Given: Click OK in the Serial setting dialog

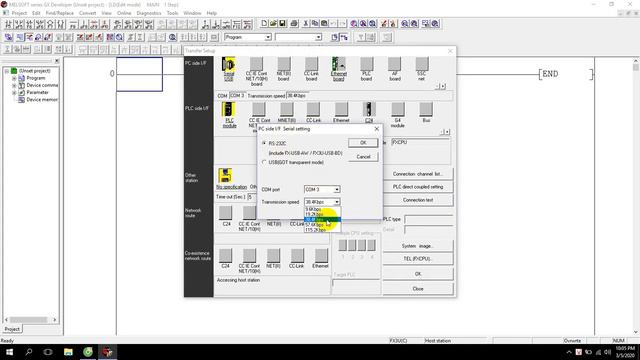Looking at the screenshot, I should point(363,142).
